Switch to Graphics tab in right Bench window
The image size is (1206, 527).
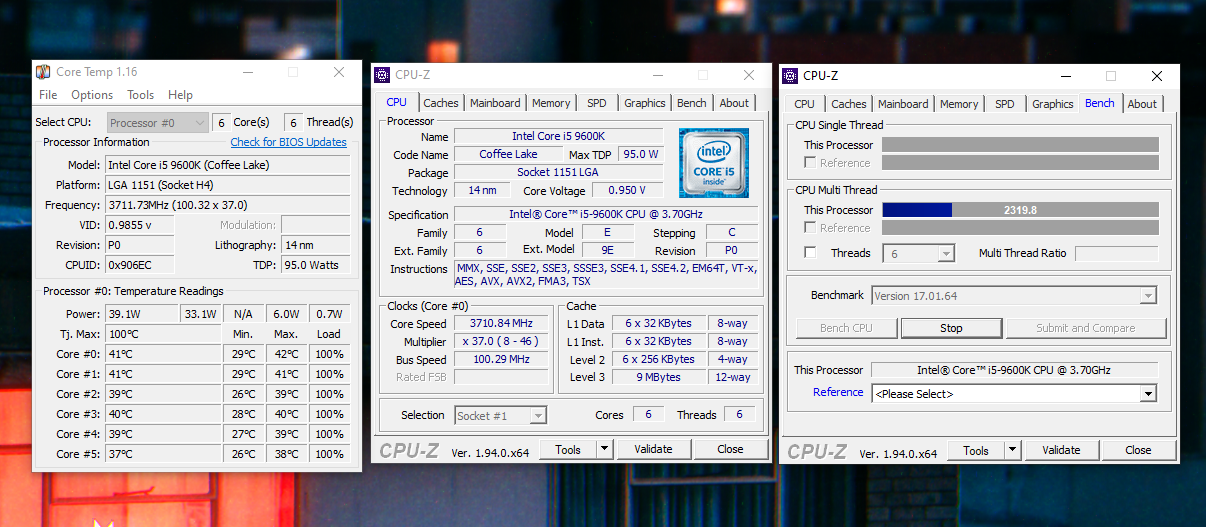(1053, 104)
